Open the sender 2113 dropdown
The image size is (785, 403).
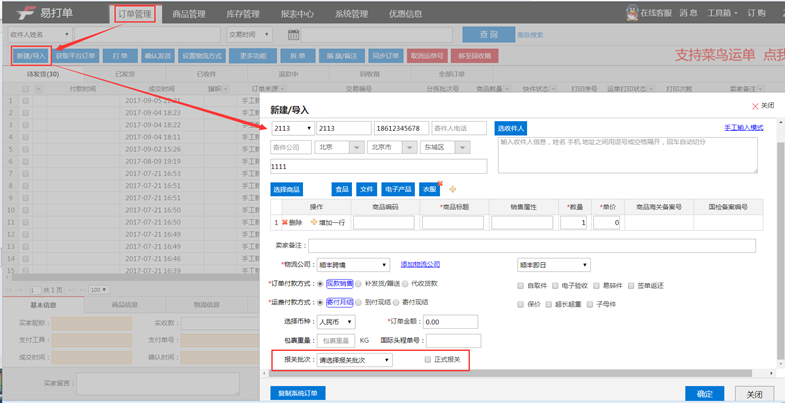[293, 128]
